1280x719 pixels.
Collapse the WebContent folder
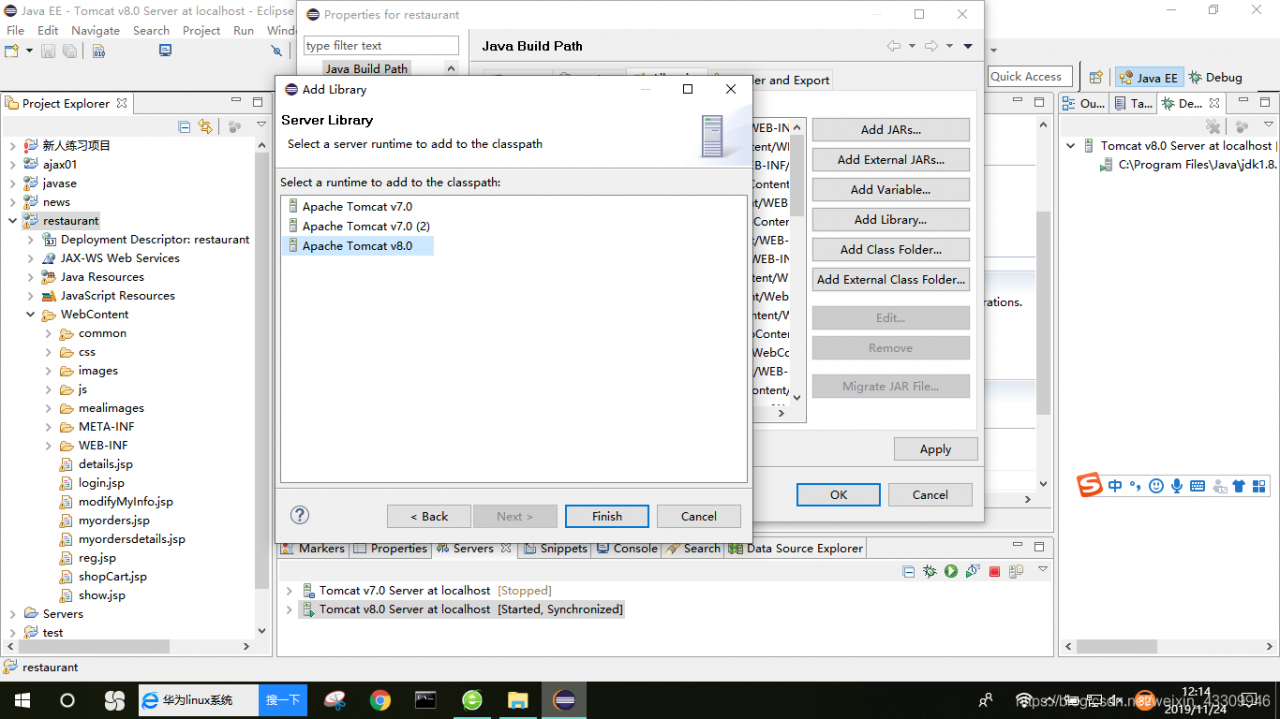tap(31, 314)
